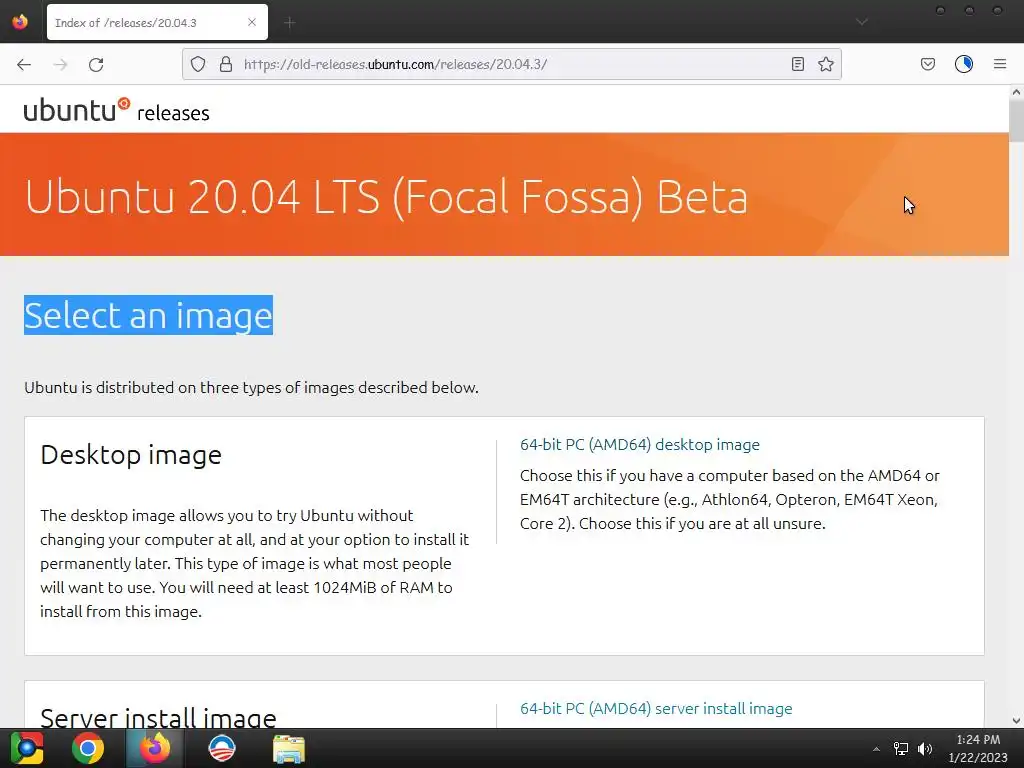This screenshot has width=1024, height=768.
Task: Open the Obama logo app in taskbar
Action: coord(222,748)
